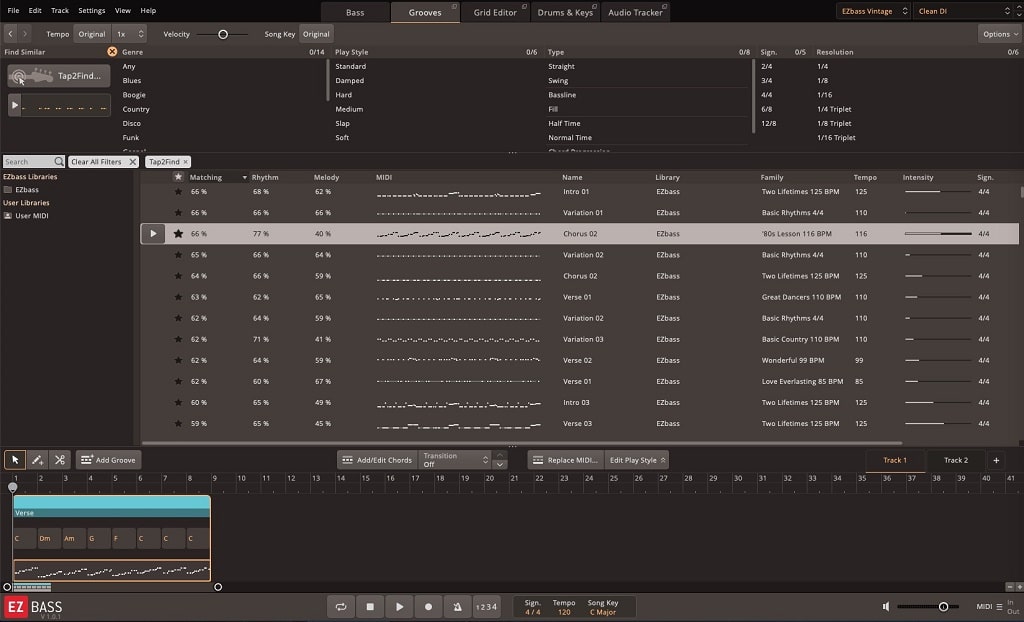1024x622 pixels.
Task: Step Transition to the previous option with the up chevron
Action: (x=500, y=455)
